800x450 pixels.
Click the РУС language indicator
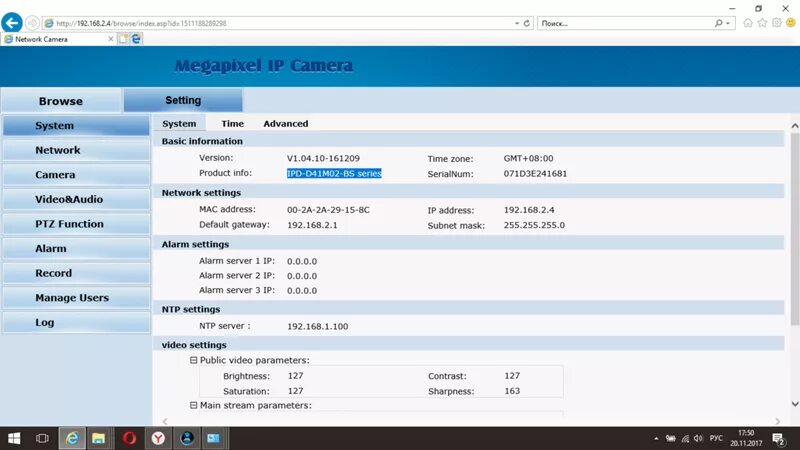pyautogui.click(x=716, y=438)
